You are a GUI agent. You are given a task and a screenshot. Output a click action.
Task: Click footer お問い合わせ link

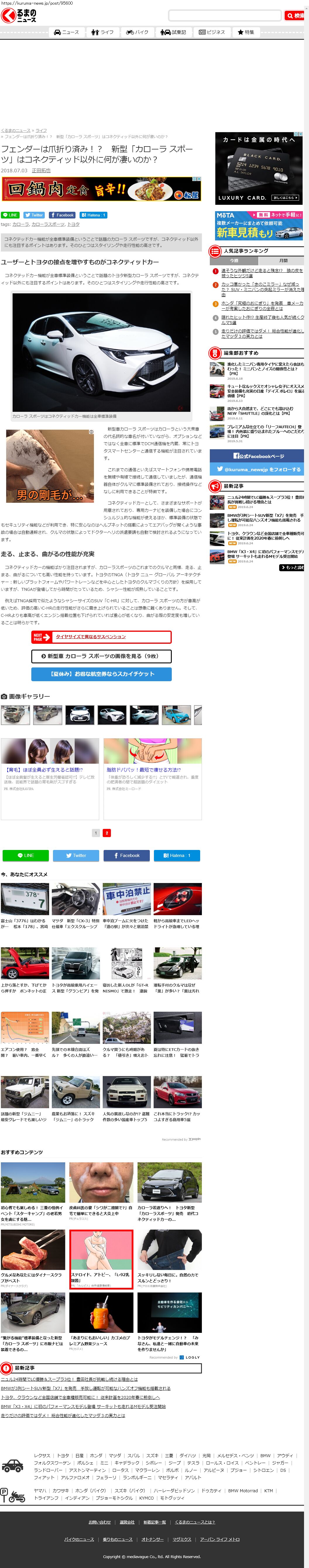99,1522
